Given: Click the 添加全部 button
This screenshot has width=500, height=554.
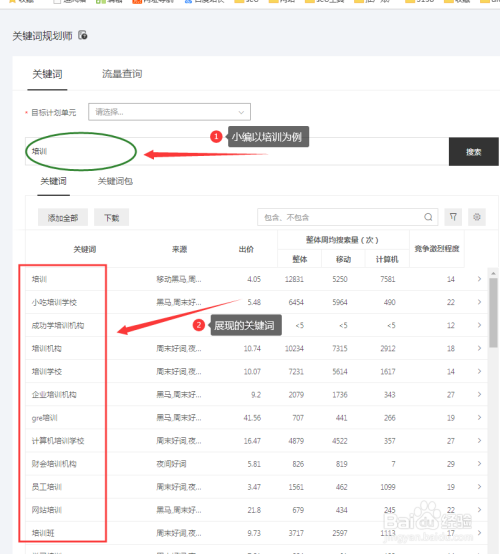Looking at the screenshot, I should pyautogui.click(x=63, y=217).
